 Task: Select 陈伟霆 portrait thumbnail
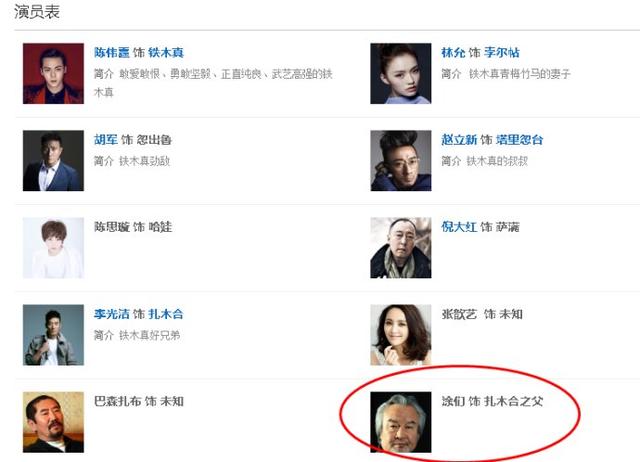(53, 73)
